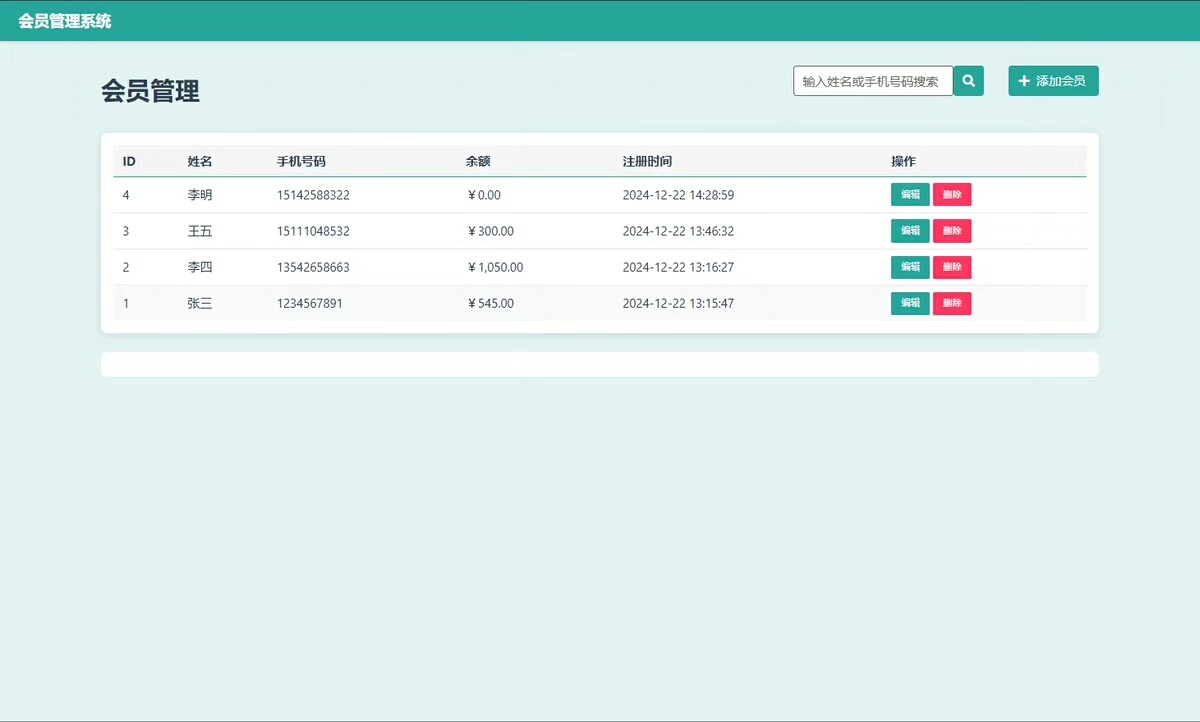Click the magnifier search icon button
The width and height of the screenshot is (1200, 722).
click(x=968, y=81)
